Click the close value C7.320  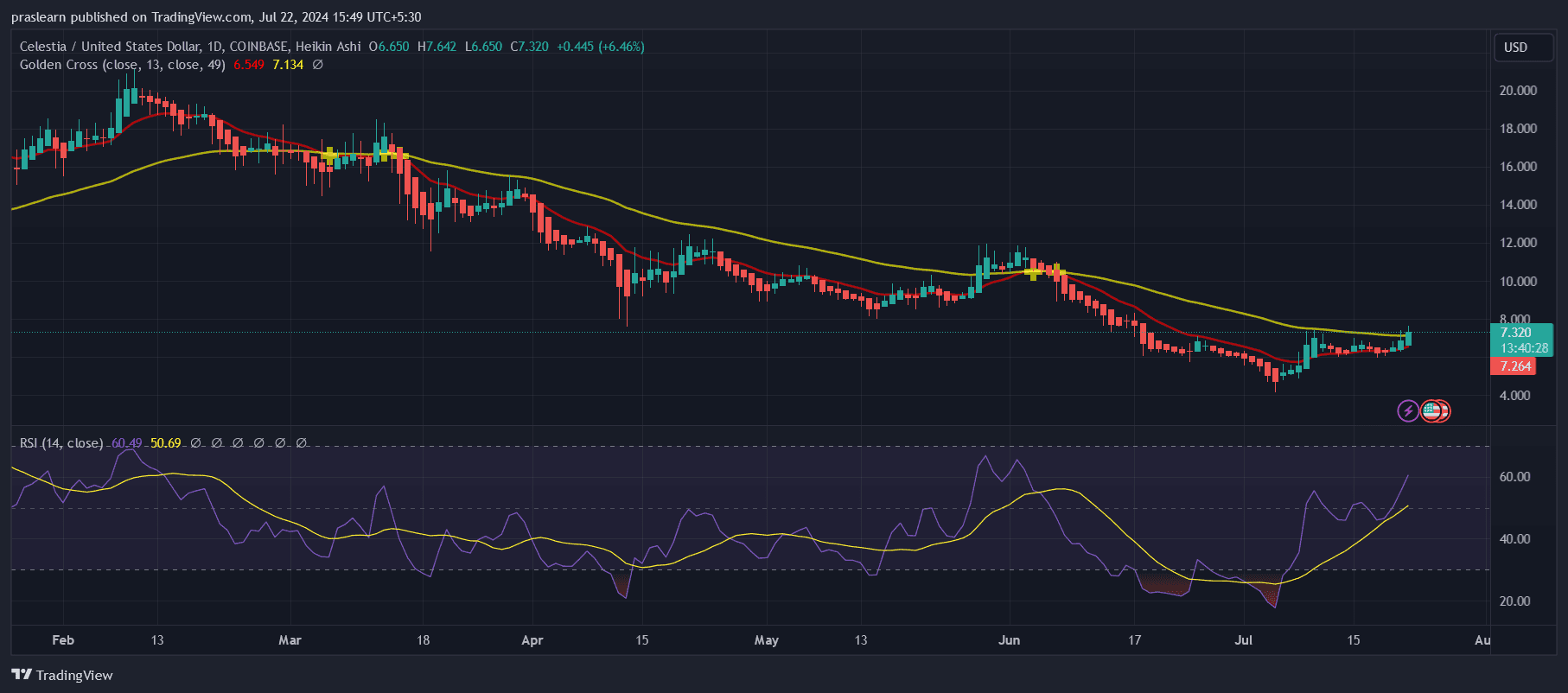pyautogui.click(x=529, y=47)
